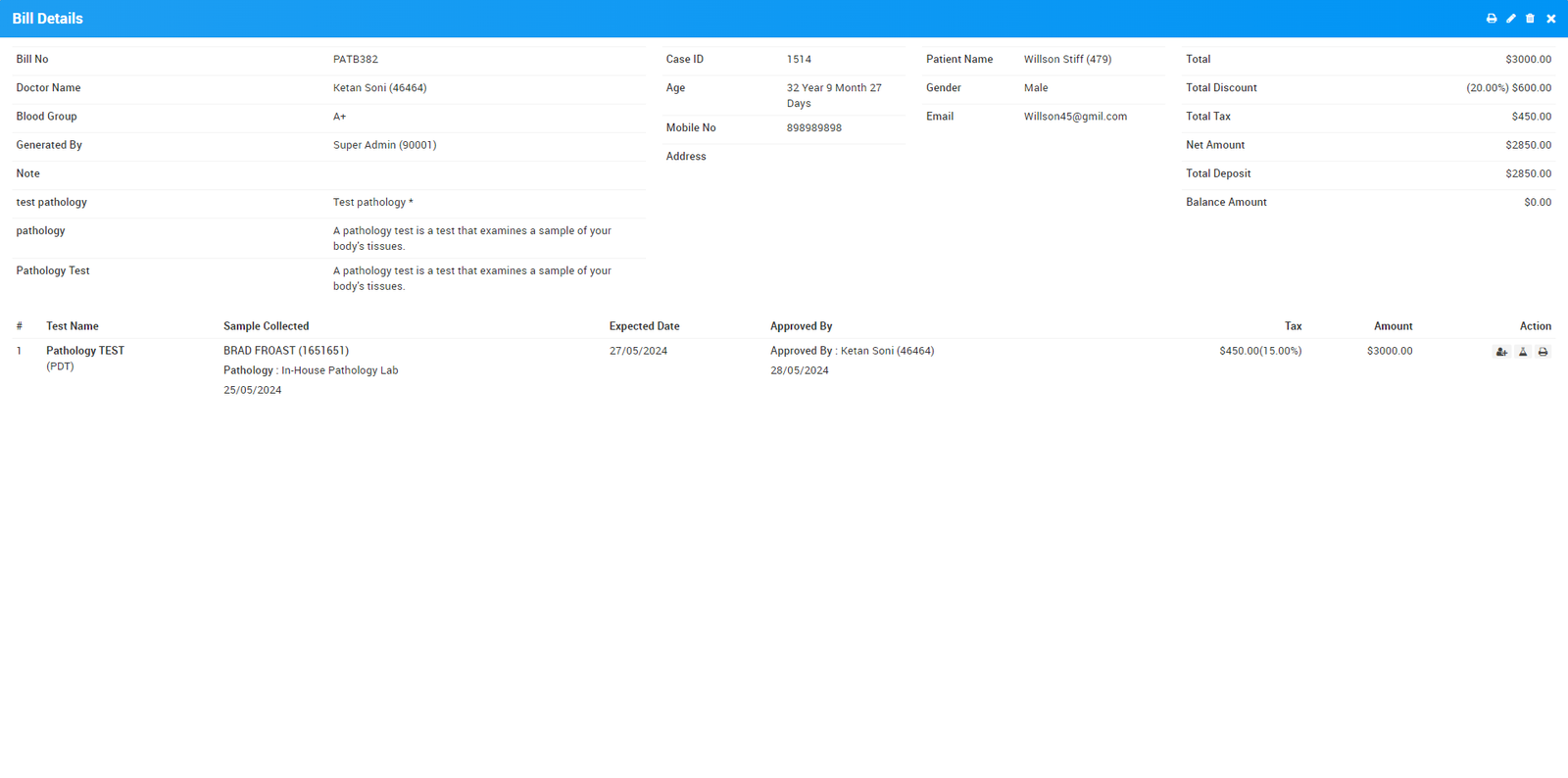The width and height of the screenshot is (1568, 778).
Task: Click the Amount column header
Action: [x=1393, y=326]
